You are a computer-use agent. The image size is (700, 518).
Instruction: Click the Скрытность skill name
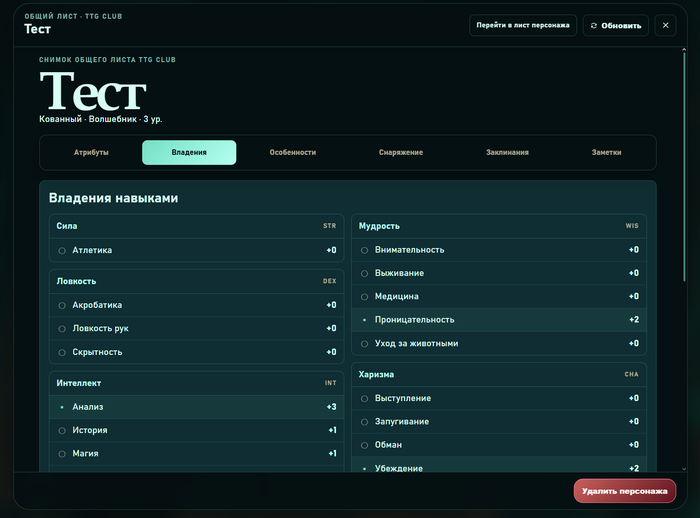[x=97, y=352]
